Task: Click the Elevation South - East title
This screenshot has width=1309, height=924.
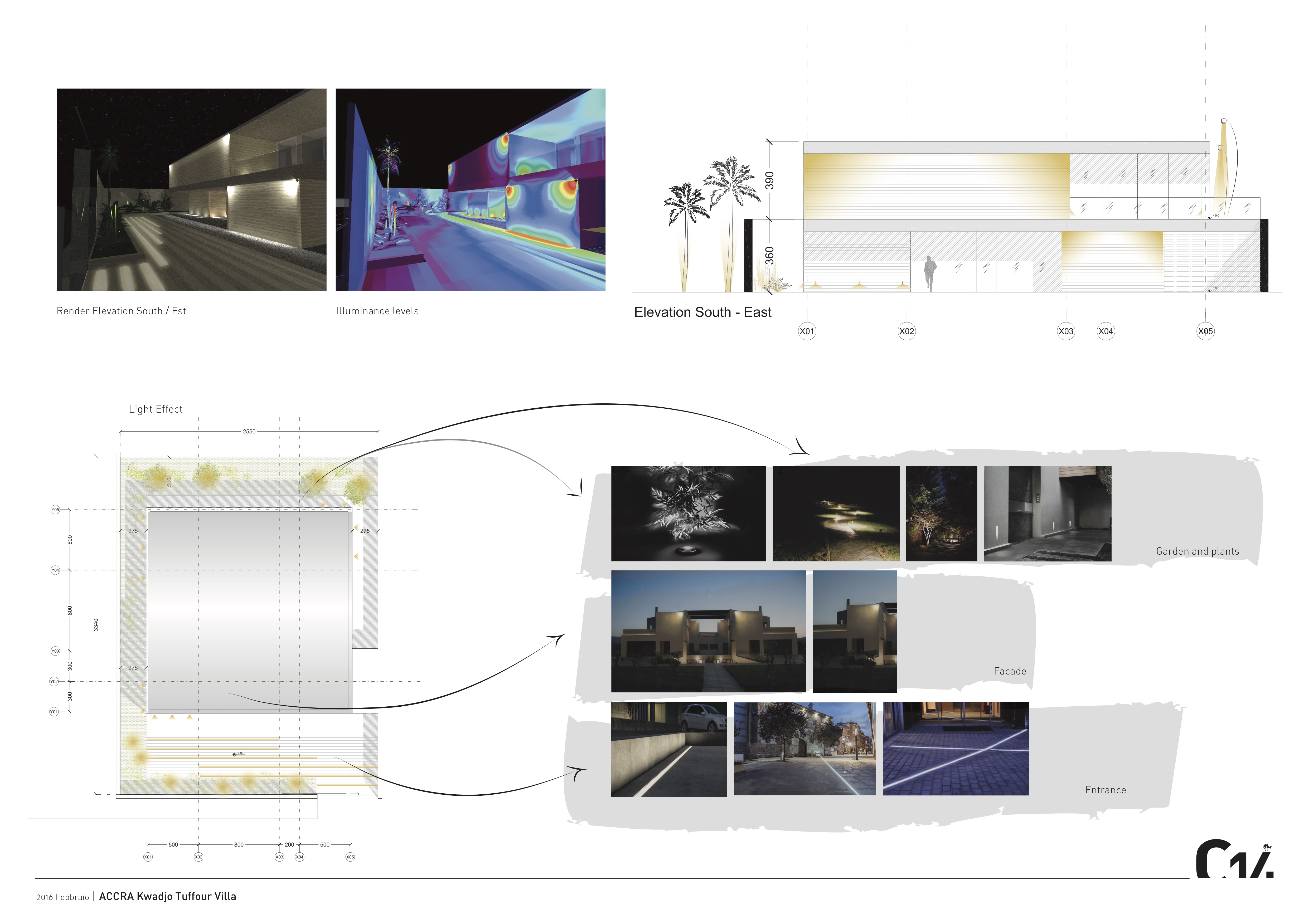Action: tap(702, 312)
